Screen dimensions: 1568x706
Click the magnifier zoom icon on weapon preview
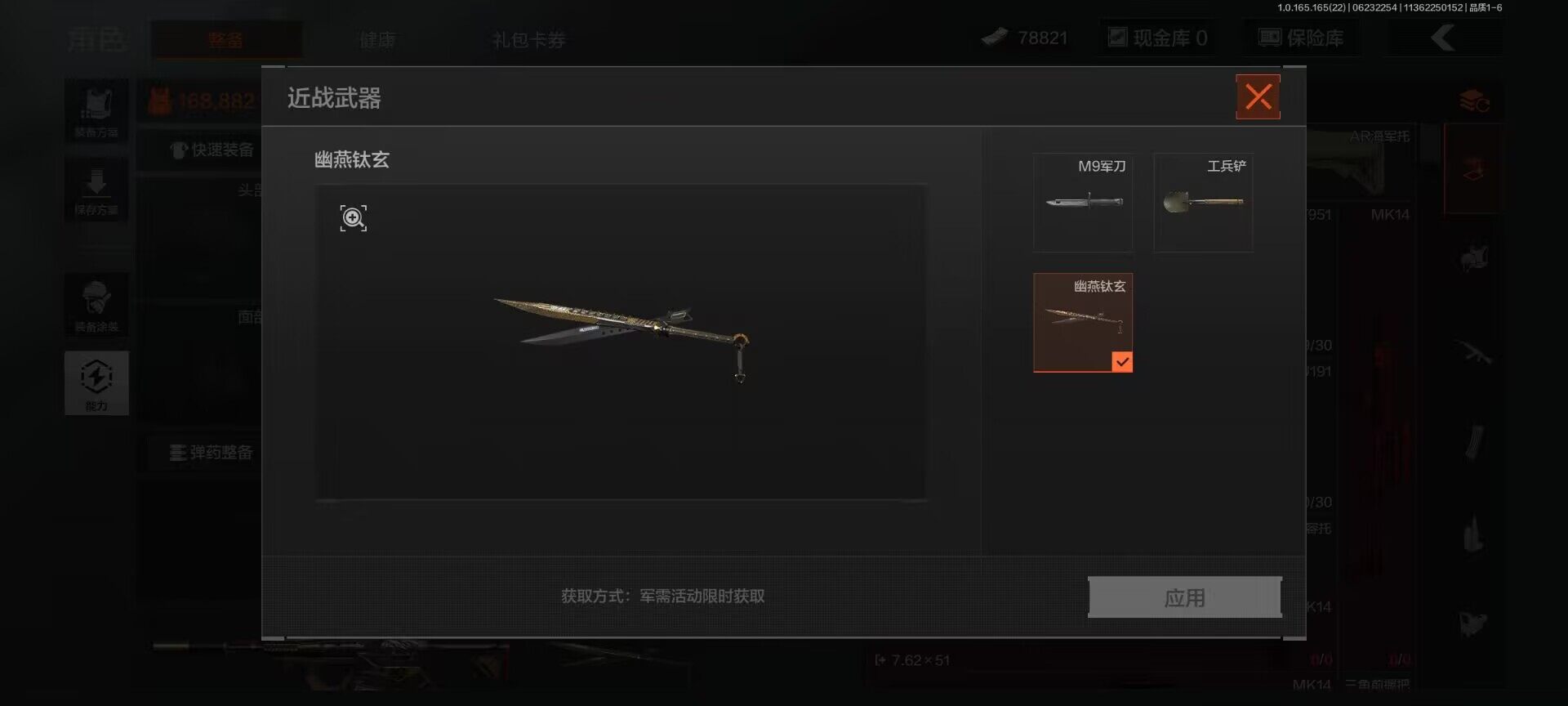tap(353, 218)
